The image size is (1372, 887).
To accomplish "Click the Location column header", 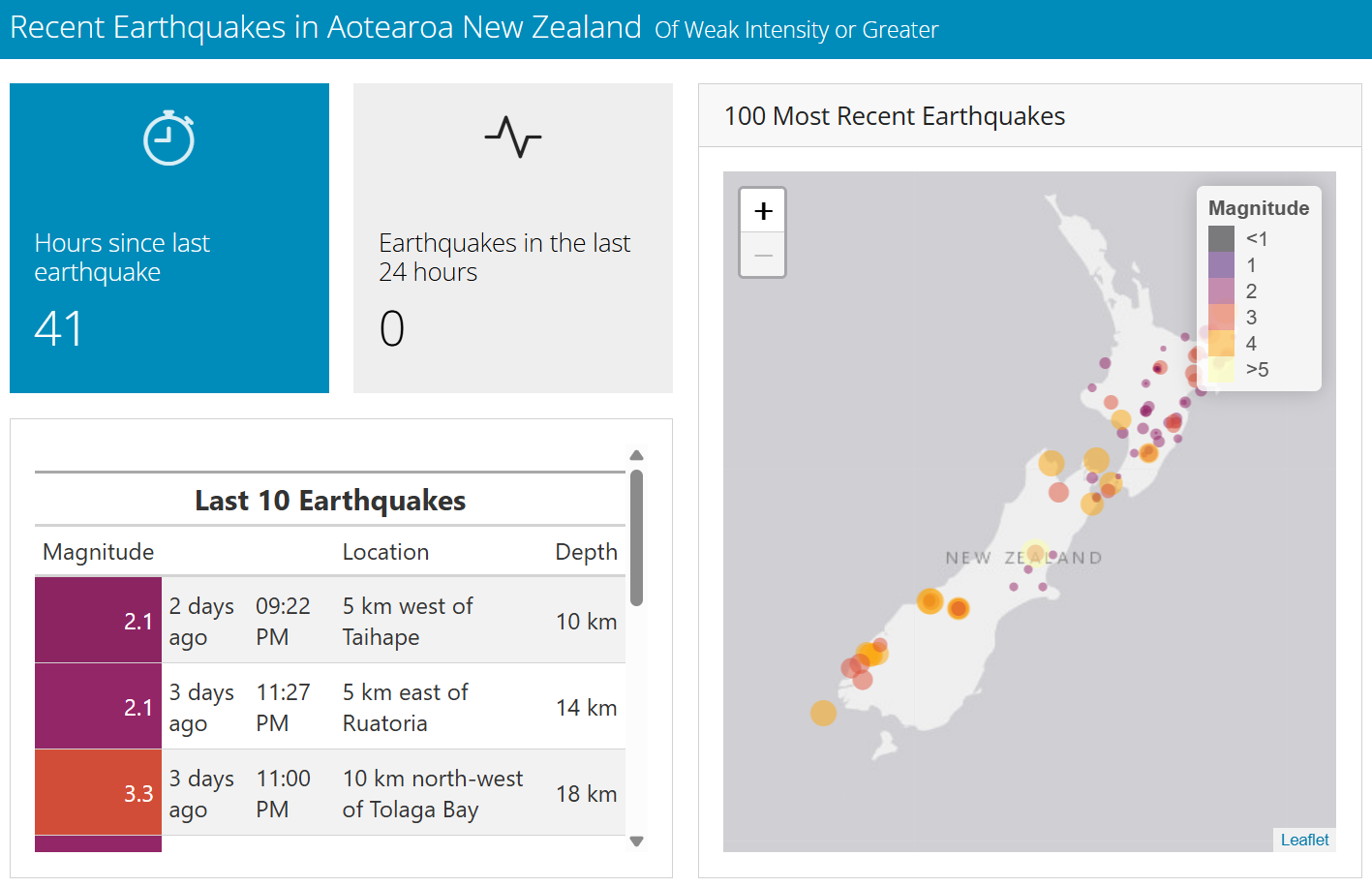I will 385,552.
